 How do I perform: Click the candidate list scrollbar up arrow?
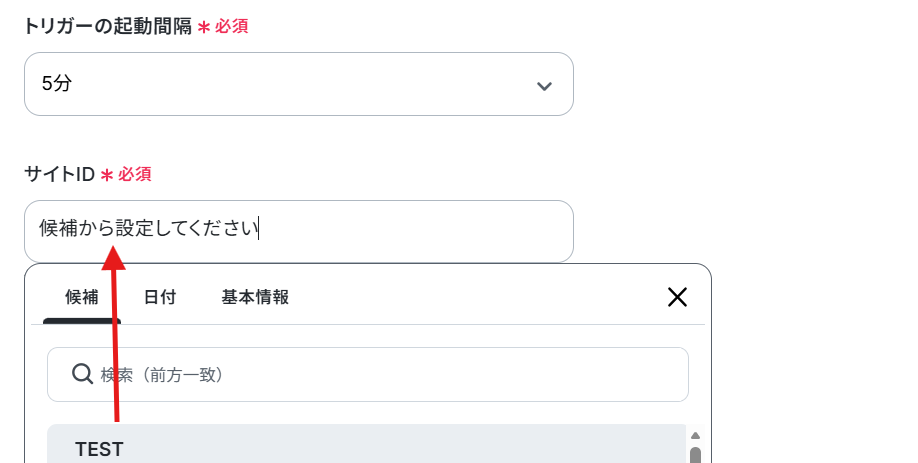coord(696,435)
